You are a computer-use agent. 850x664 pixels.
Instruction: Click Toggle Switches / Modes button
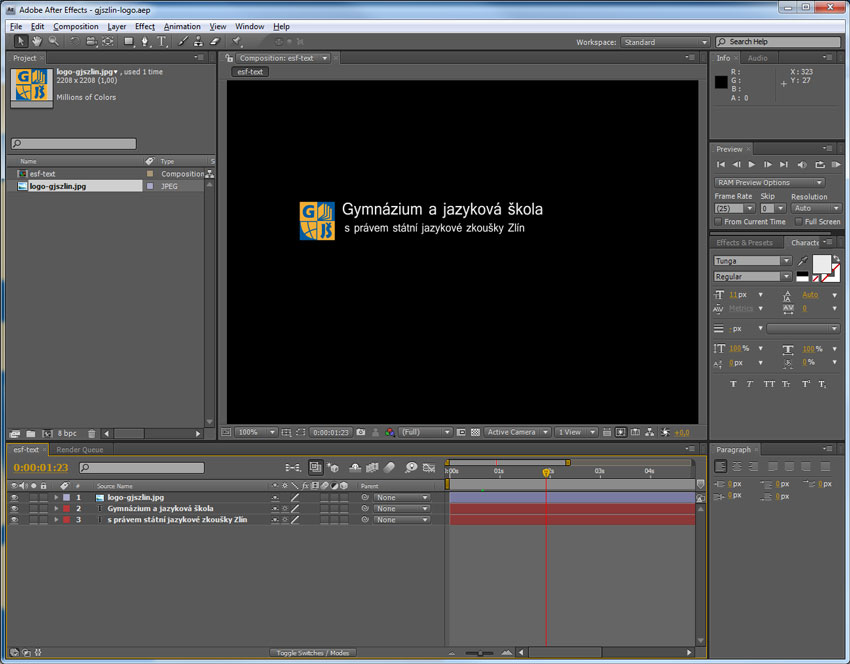(x=313, y=653)
